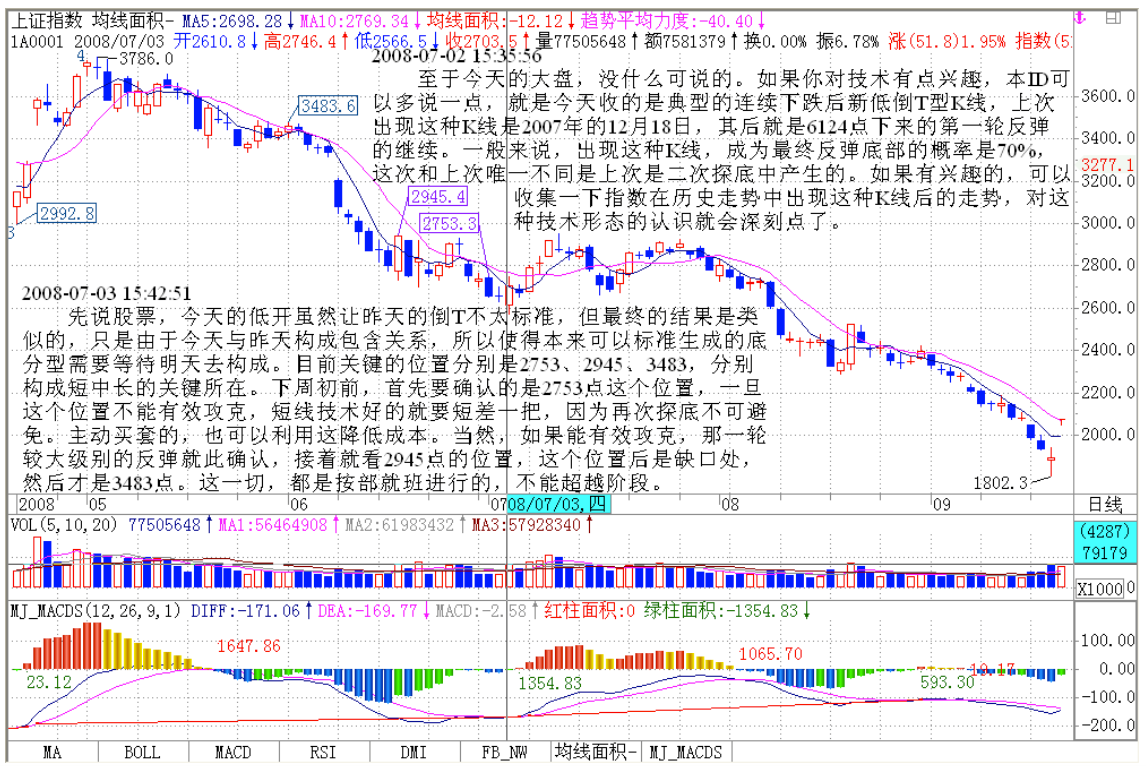The image size is (1146, 766).
Task: Click the 06 month marker on date axis
Action: (x=298, y=504)
